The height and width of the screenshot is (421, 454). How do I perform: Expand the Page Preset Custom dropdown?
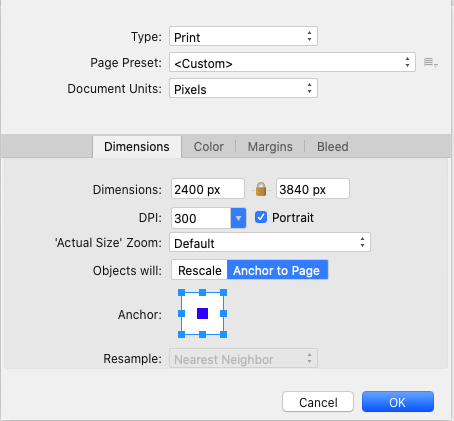pyautogui.click(x=292, y=62)
